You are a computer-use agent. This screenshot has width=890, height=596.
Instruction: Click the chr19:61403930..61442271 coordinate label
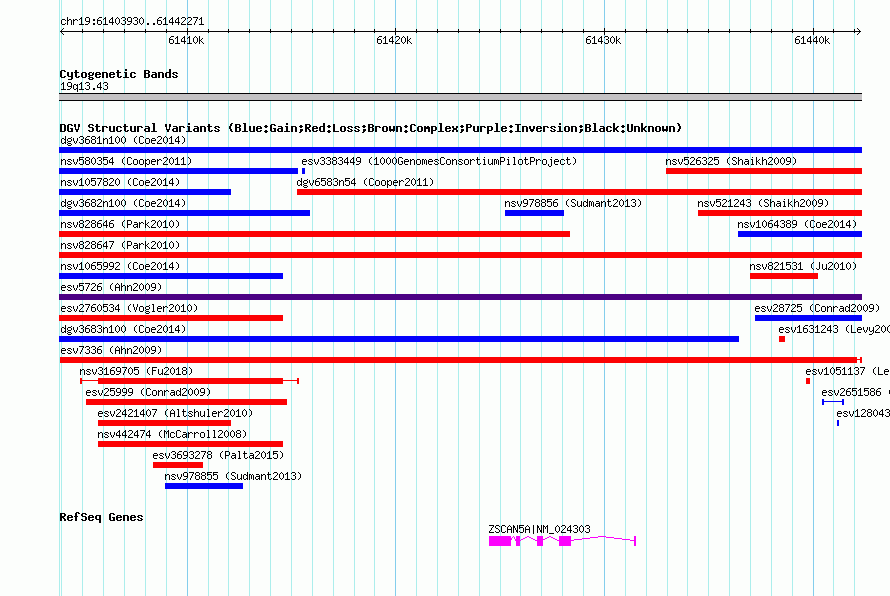132,21
